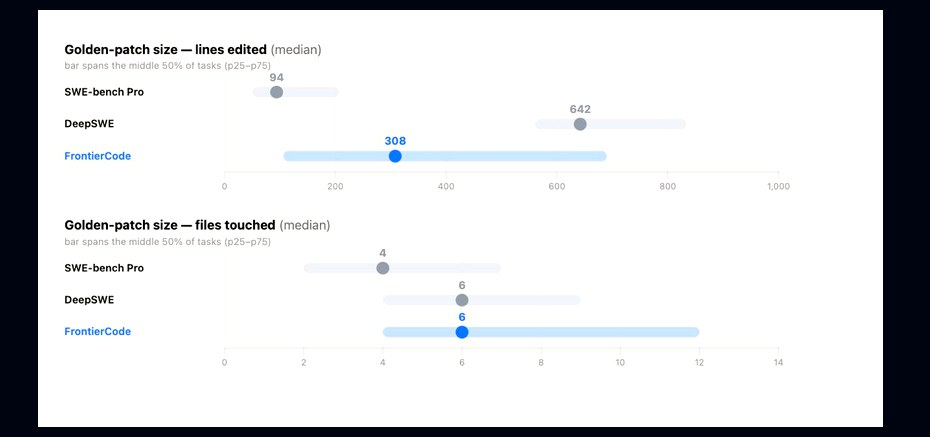
Task: Click the SWE-bench Pro files-touched dot labeled 4
Action: pos(383,268)
